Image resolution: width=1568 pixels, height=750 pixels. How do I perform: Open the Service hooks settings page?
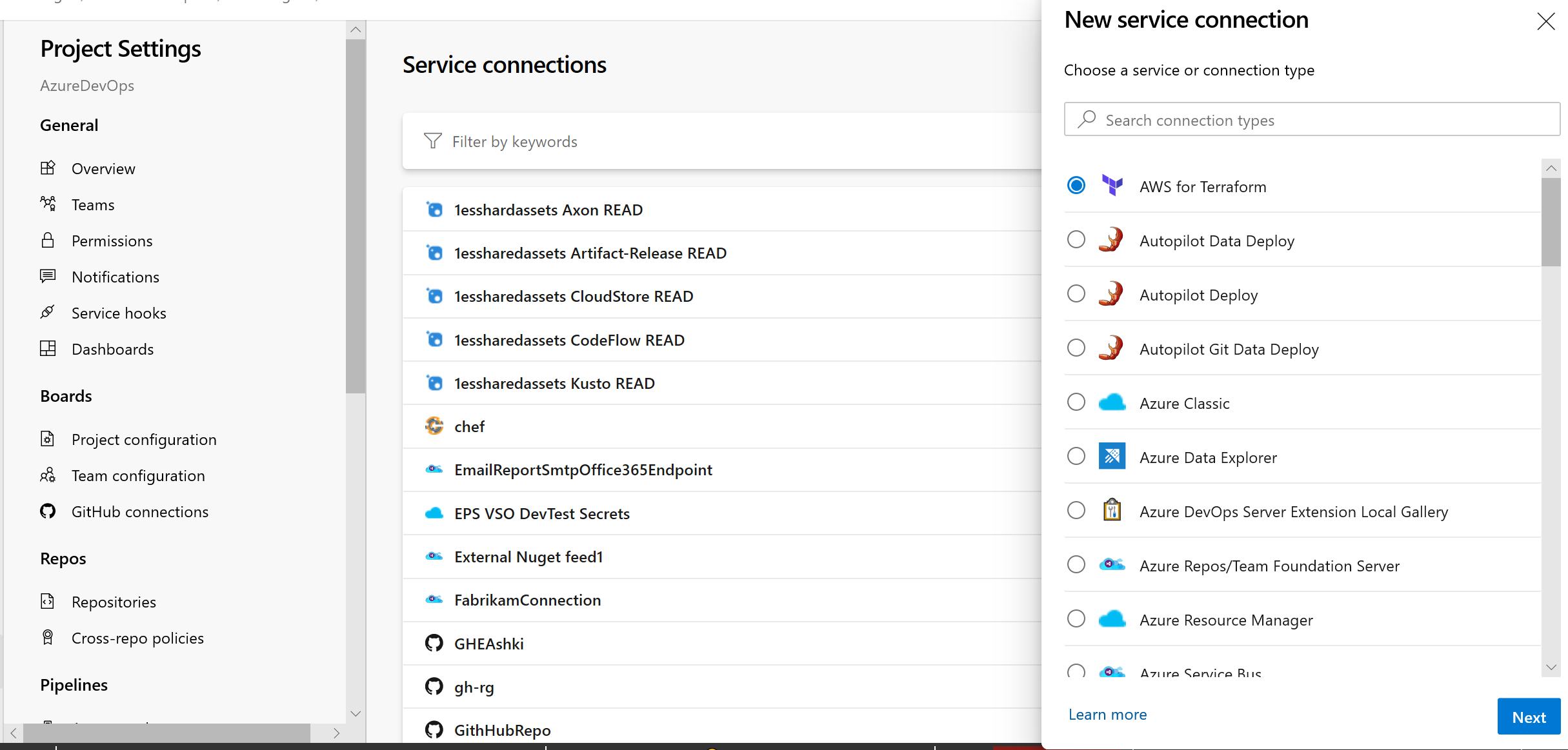point(120,313)
